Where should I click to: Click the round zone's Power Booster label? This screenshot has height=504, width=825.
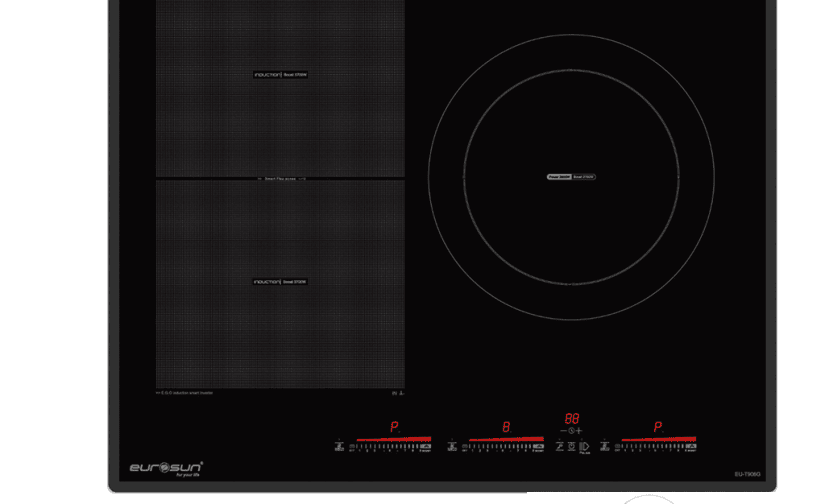[x=571, y=177]
